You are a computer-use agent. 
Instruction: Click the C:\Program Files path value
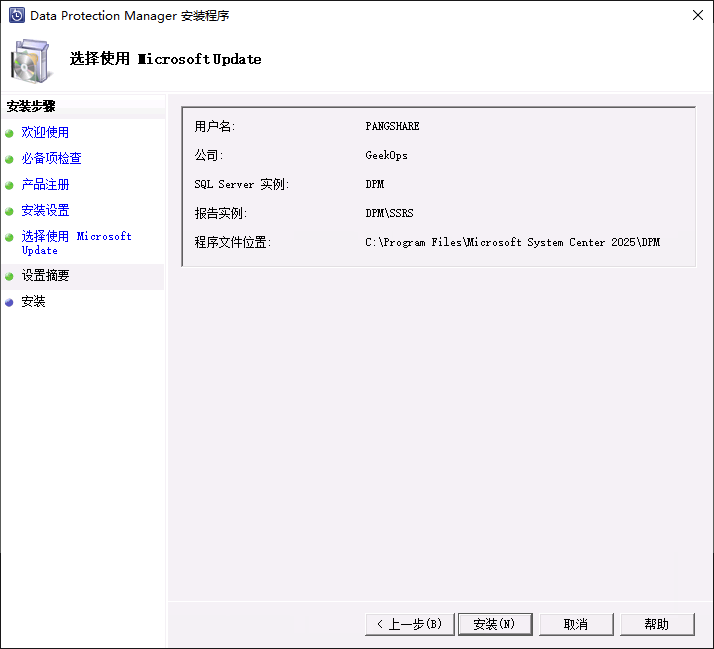pos(513,242)
